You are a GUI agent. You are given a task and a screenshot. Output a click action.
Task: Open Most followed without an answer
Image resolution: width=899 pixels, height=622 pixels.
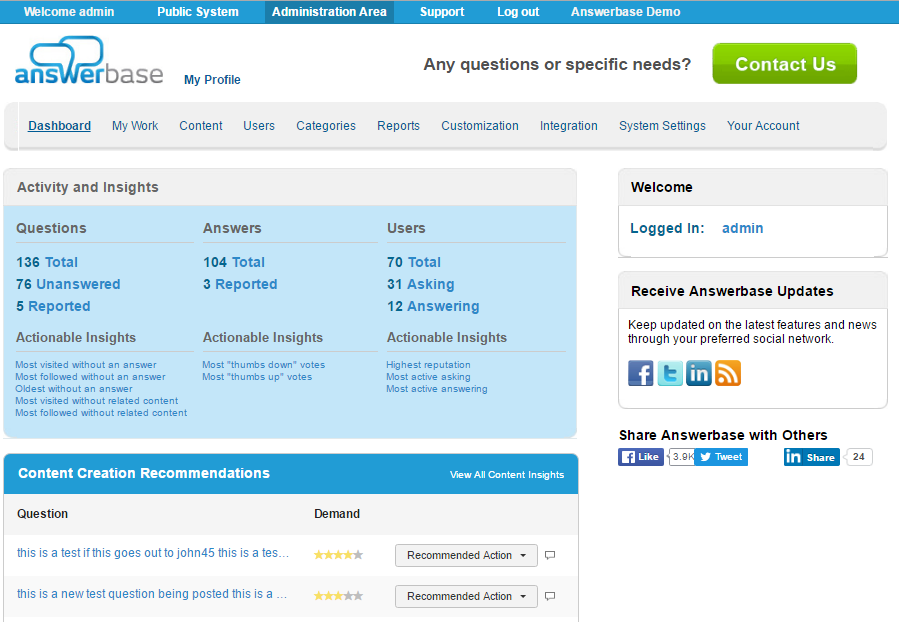click(91, 377)
